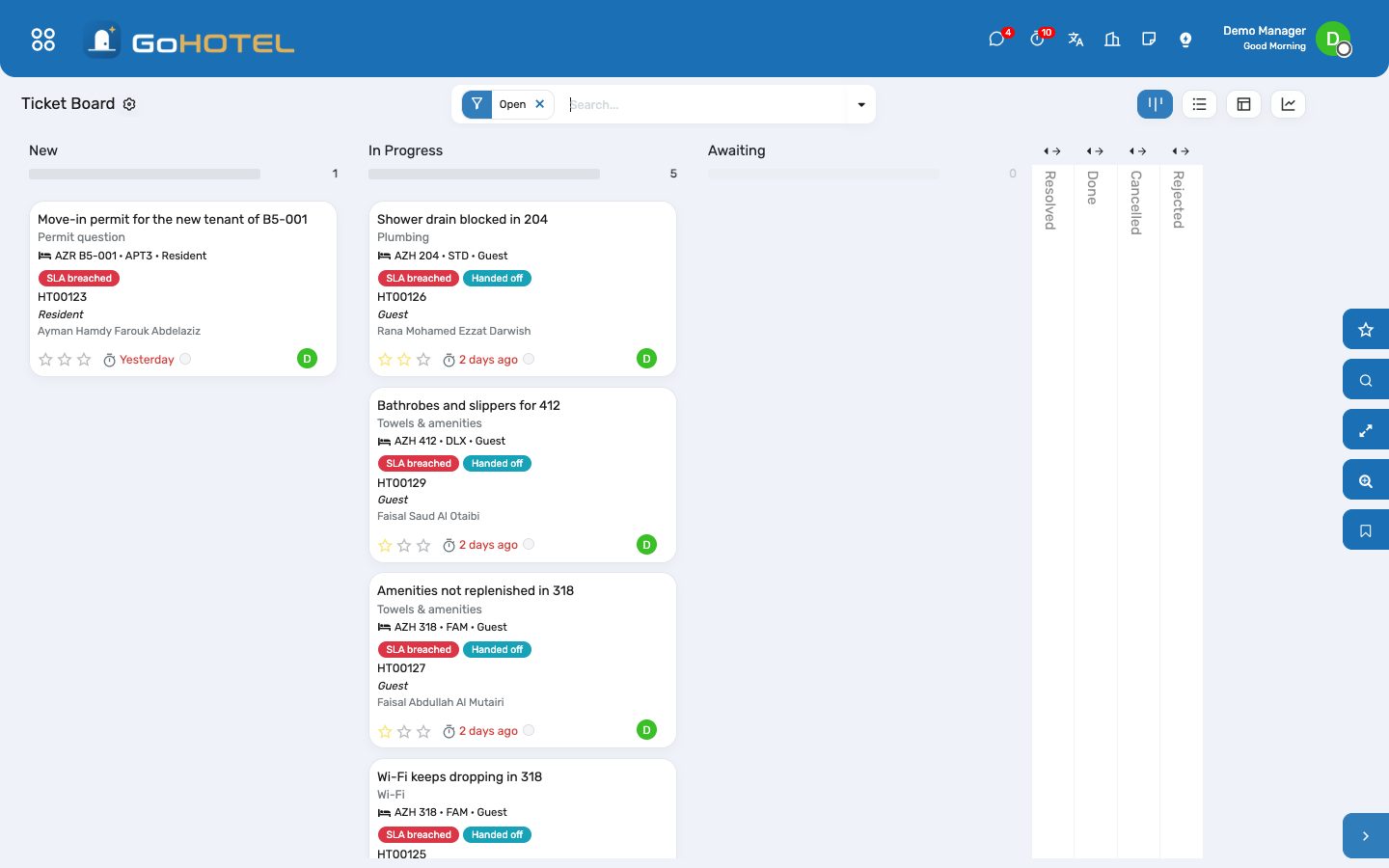Open the Demo Manager profile avatar
Viewport: 1389px width, 868px height.
pos(1334,40)
